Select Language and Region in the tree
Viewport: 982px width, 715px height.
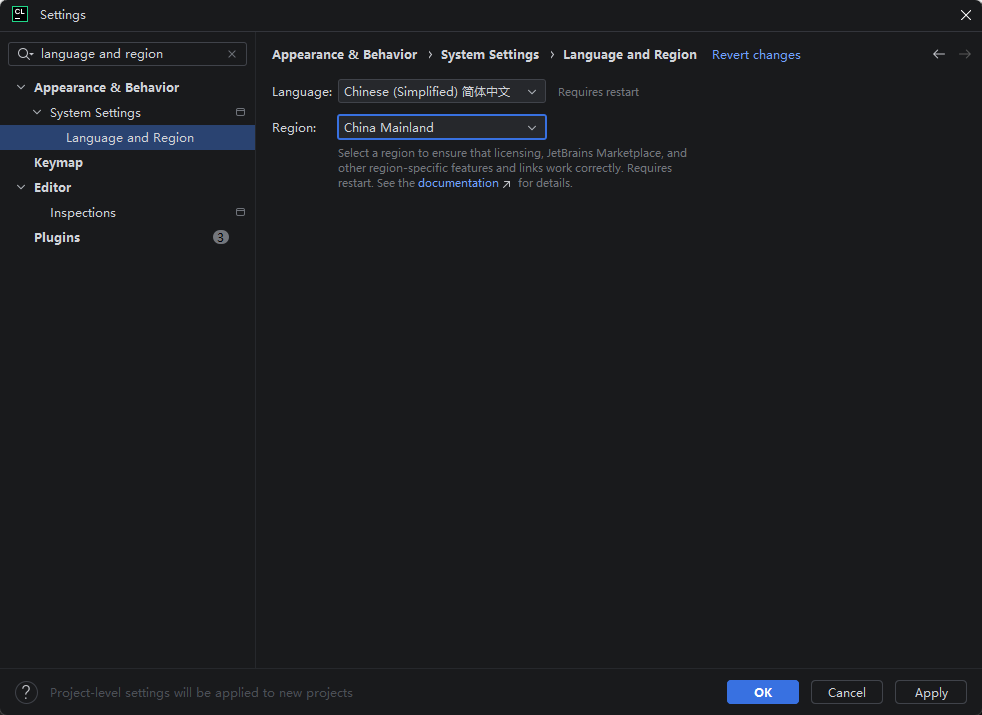pos(128,138)
